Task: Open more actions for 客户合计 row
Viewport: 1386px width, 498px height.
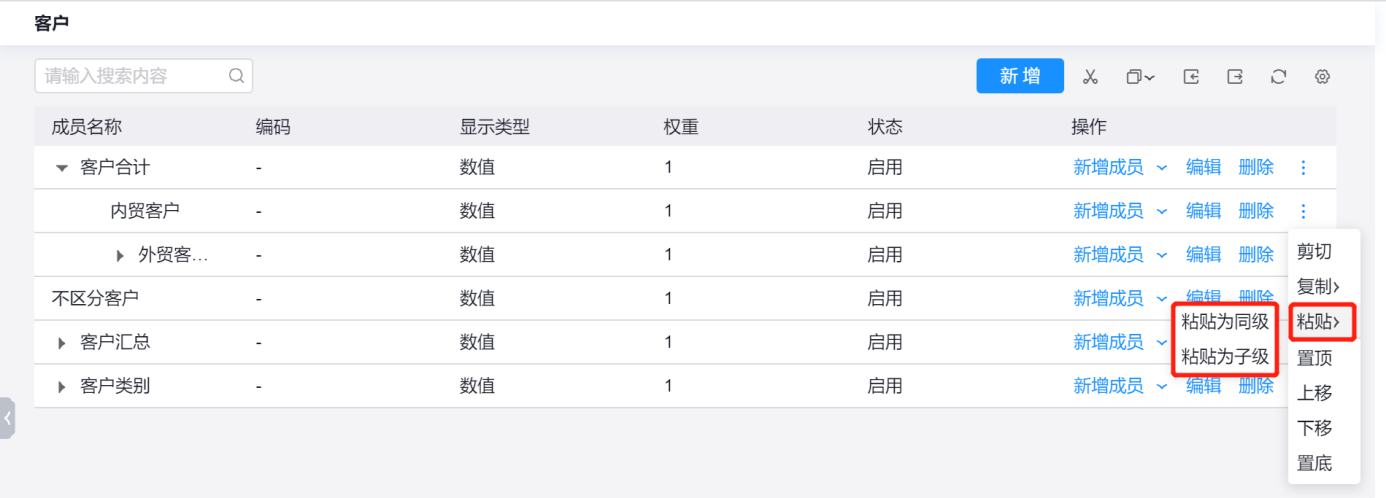Action: pyautogui.click(x=1303, y=168)
